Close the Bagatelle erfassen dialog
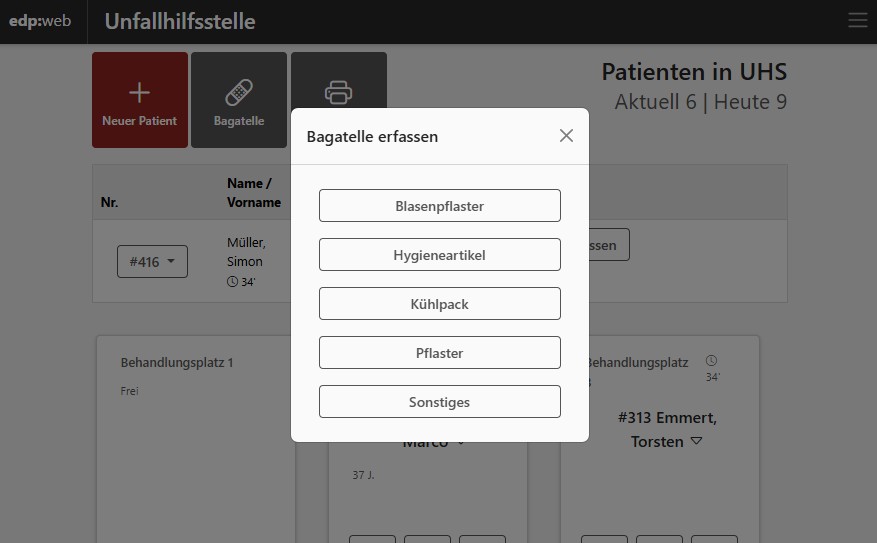The width and height of the screenshot is (877, 543). pos(566,136)
